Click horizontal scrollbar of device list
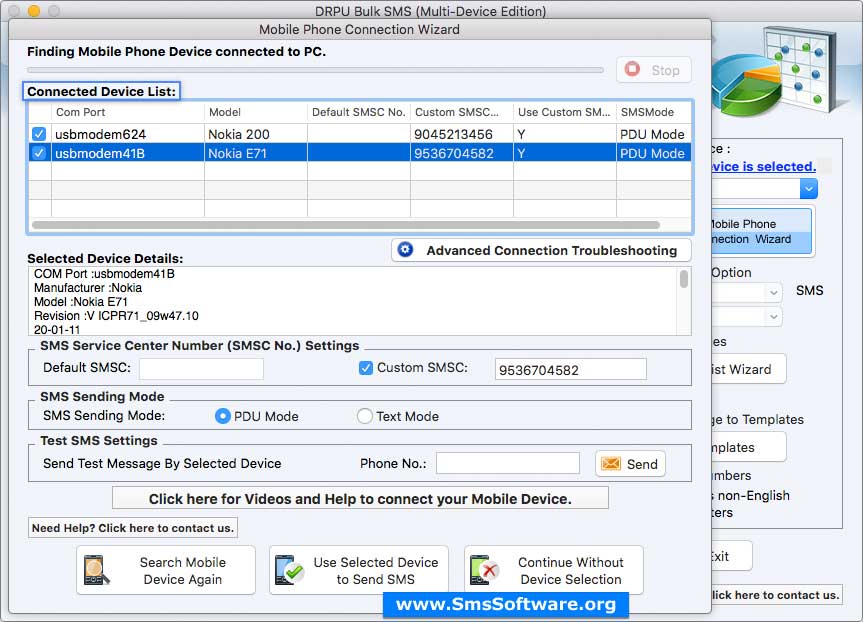Image resolution: width=863 pixels, height=622 pixels. tap(346, 225)
